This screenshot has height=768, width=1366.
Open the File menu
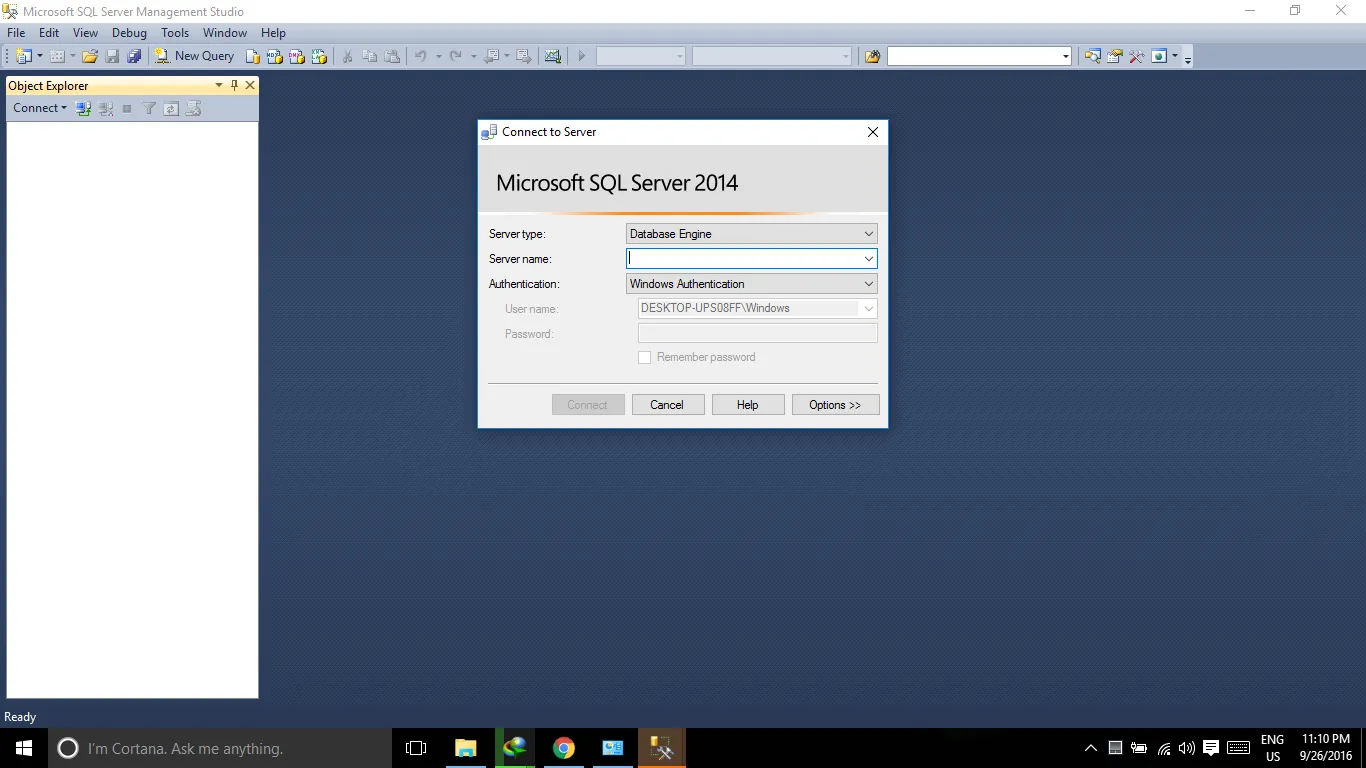pos(16,33)
